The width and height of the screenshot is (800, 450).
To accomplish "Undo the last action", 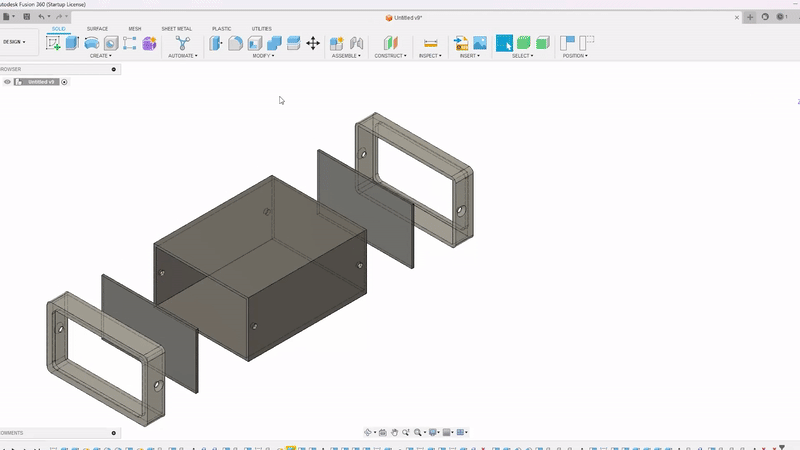I will (41, 17).
